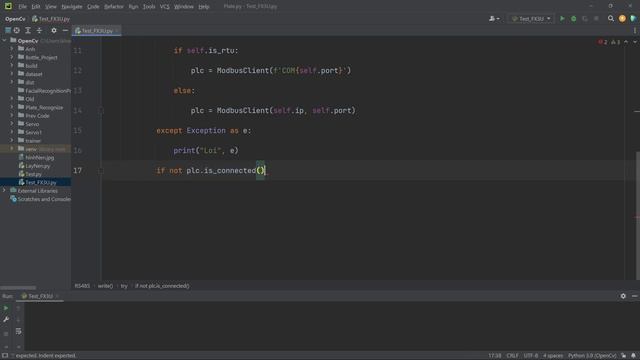Image resolution: width=640 pixels, height=360 pixels.
Task: Expand the Plate_Recognize folder
Action: (x=12, y=107)
